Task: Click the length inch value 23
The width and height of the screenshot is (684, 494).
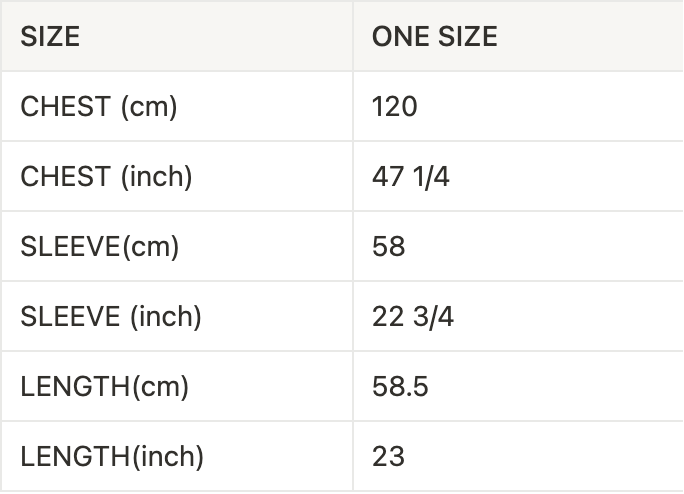Action: tap(388, 457)
